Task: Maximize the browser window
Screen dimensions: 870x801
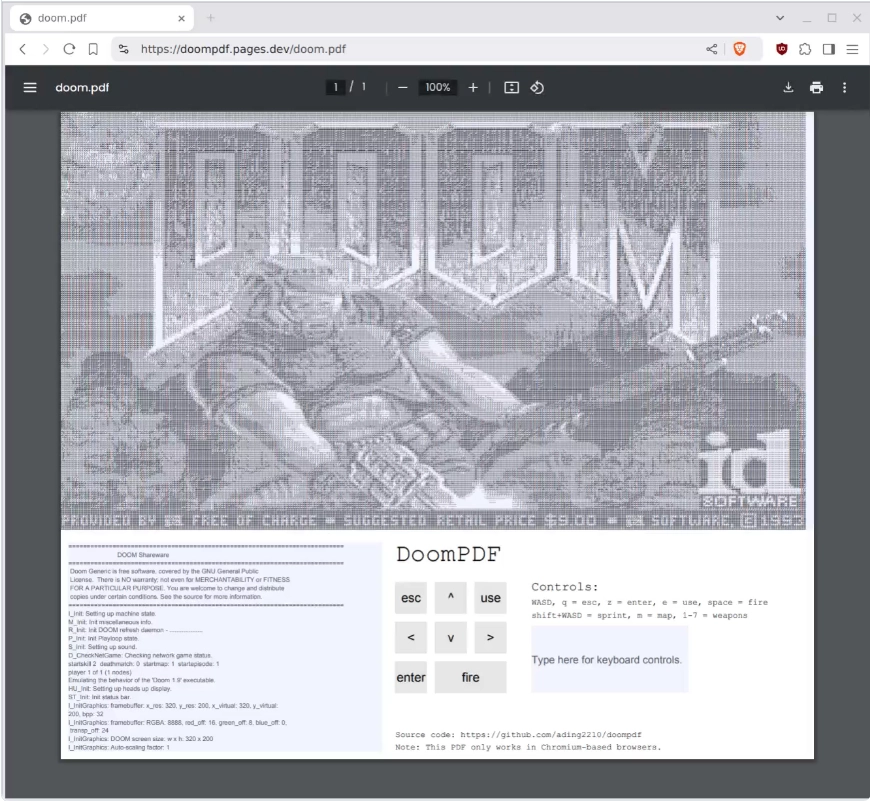Action: pyautogui.click(x=832, y=18)
